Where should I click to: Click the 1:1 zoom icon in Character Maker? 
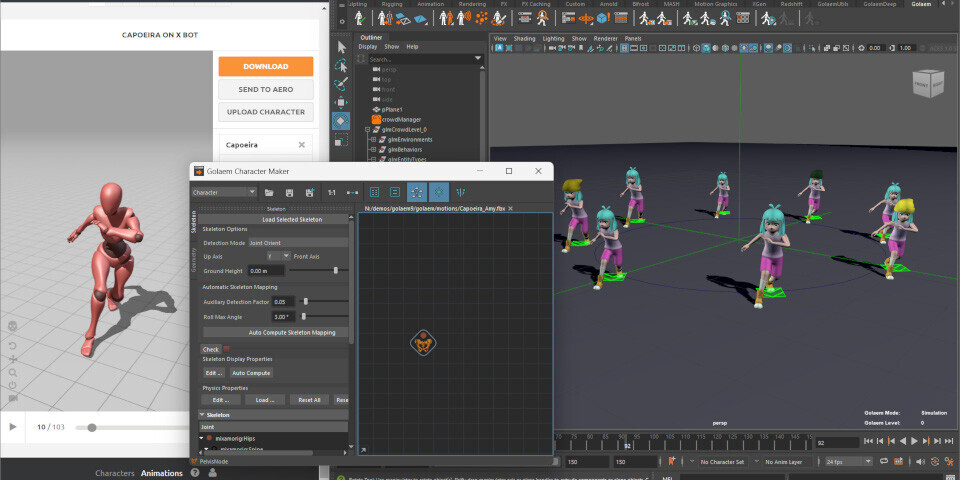(x=332, y=192)
